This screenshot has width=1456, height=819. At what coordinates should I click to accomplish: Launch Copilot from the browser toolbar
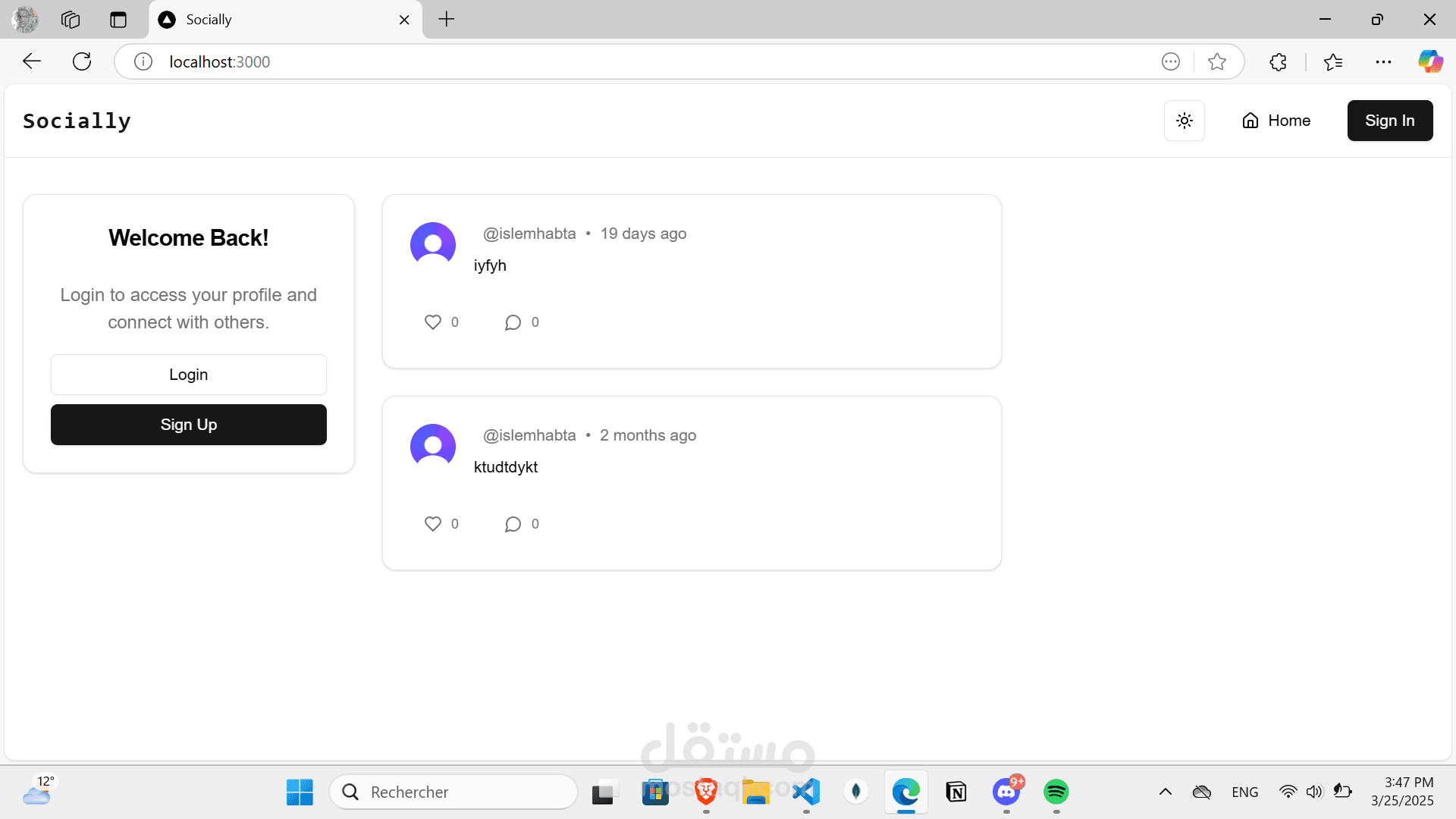tap(1430, 61)
